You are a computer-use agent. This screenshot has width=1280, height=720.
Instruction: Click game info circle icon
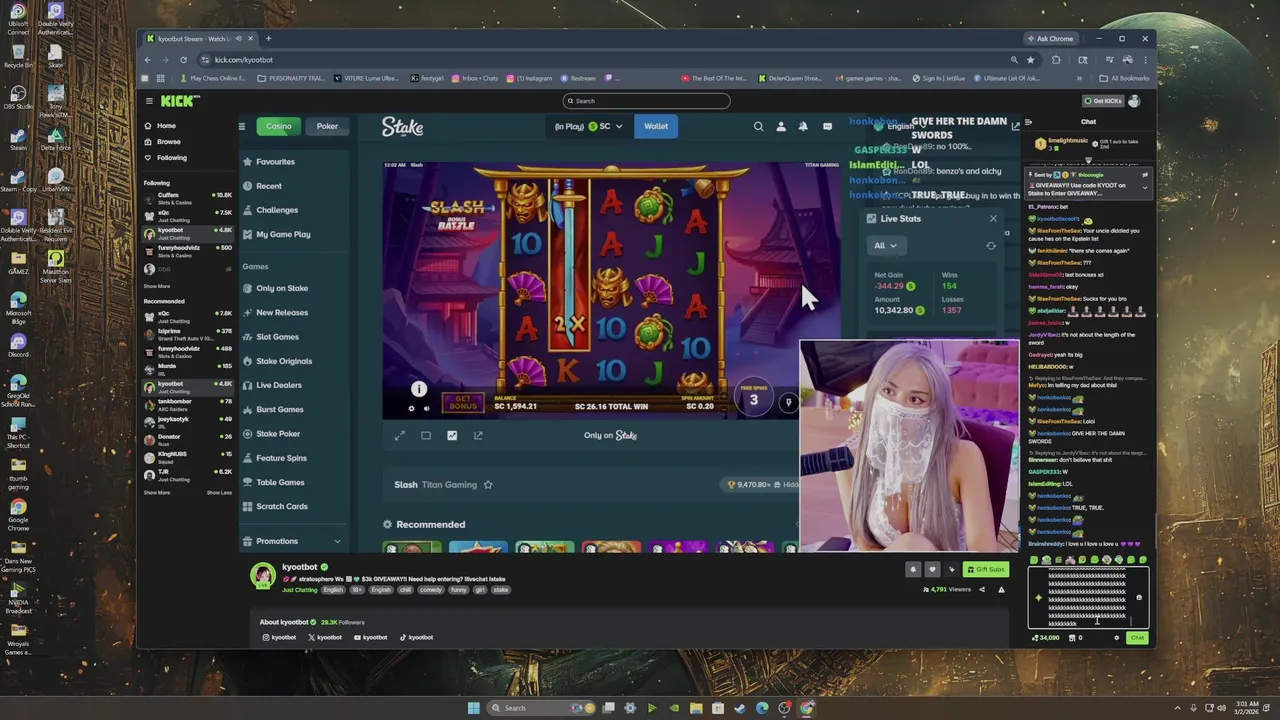[419, 389]
